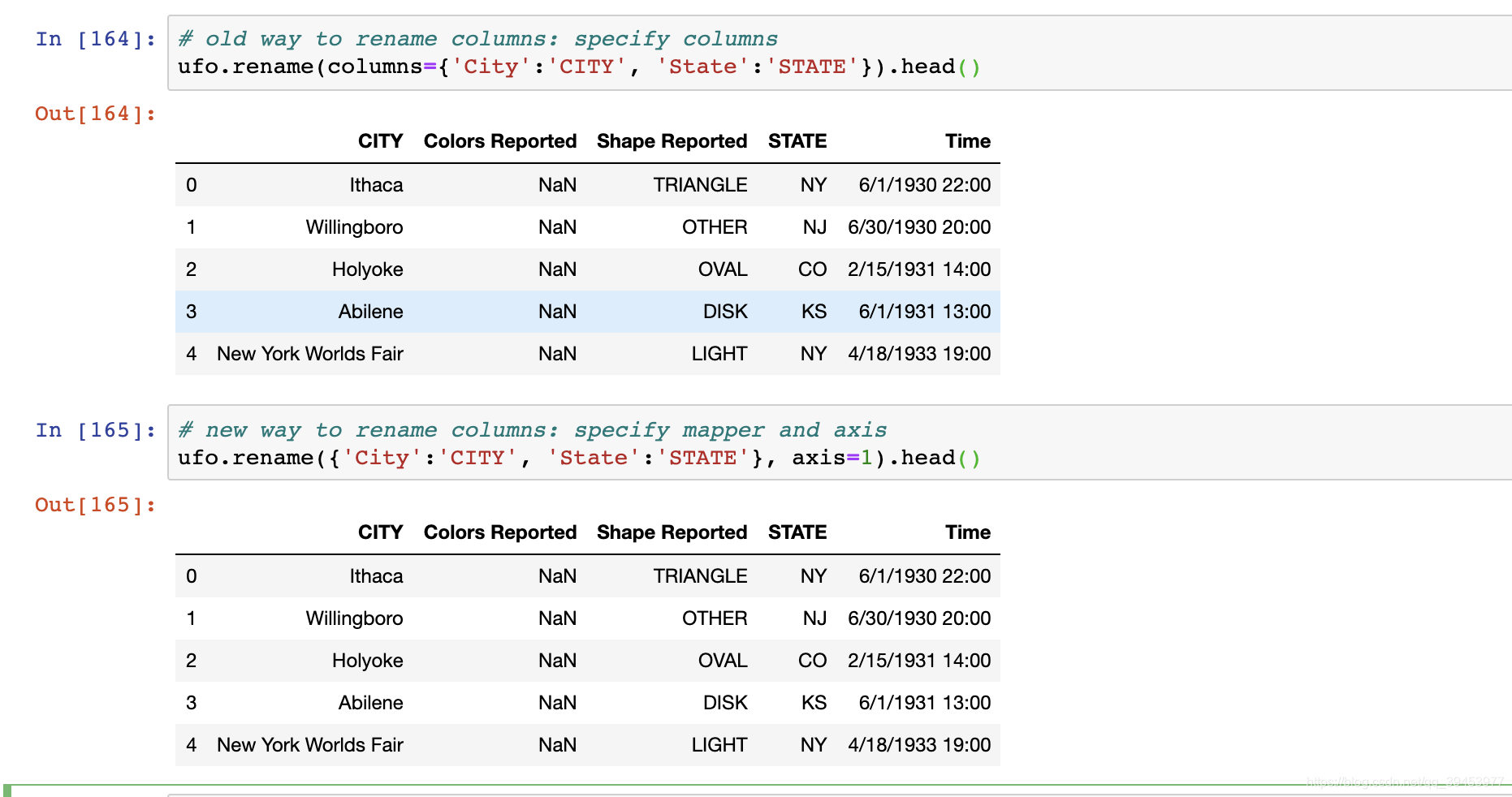Click CITY header in Out[165] table
Image resolution: width=1512 pixels, height=797 pixels.
[381, 532]
